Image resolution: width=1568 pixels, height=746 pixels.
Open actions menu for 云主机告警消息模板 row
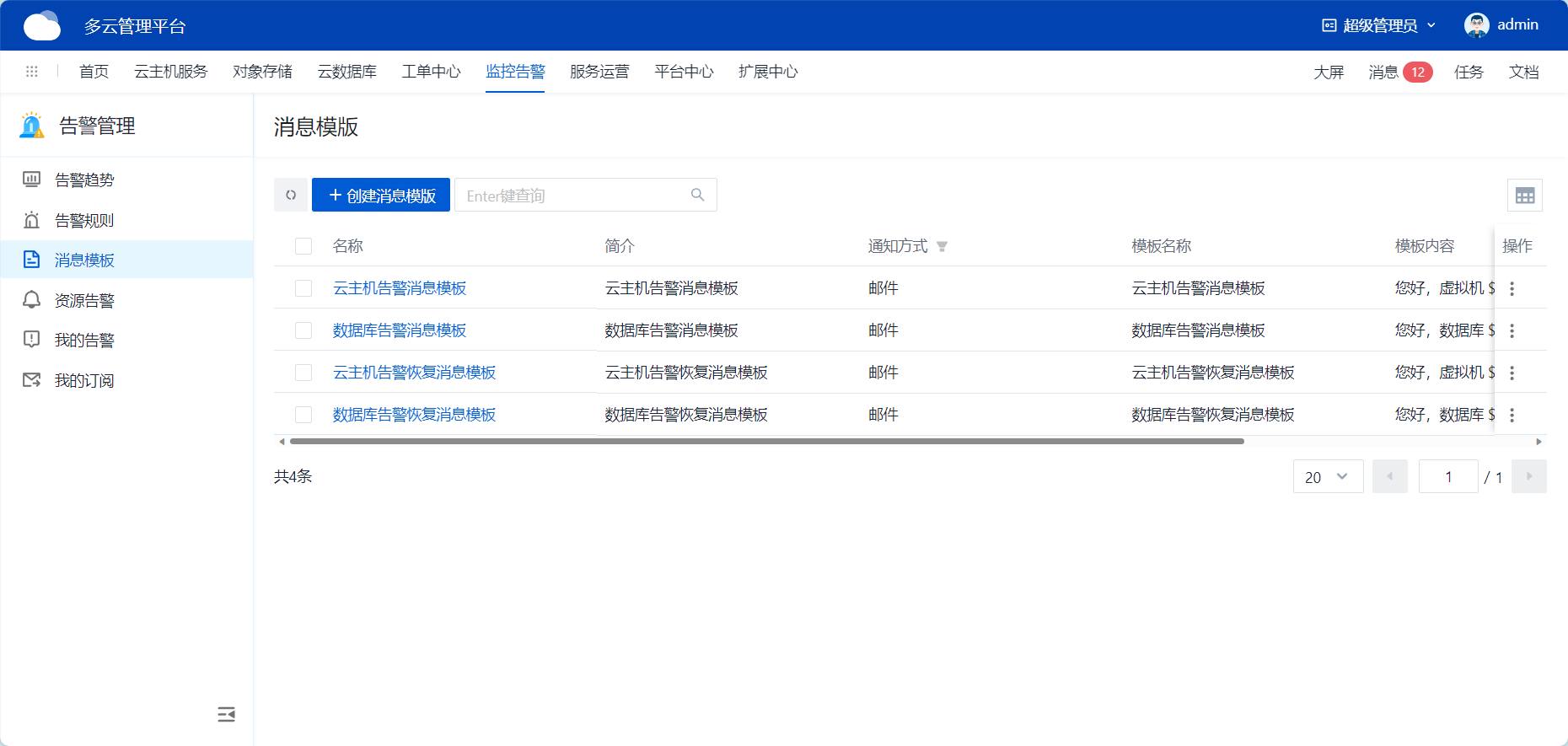coord(1512,289)
